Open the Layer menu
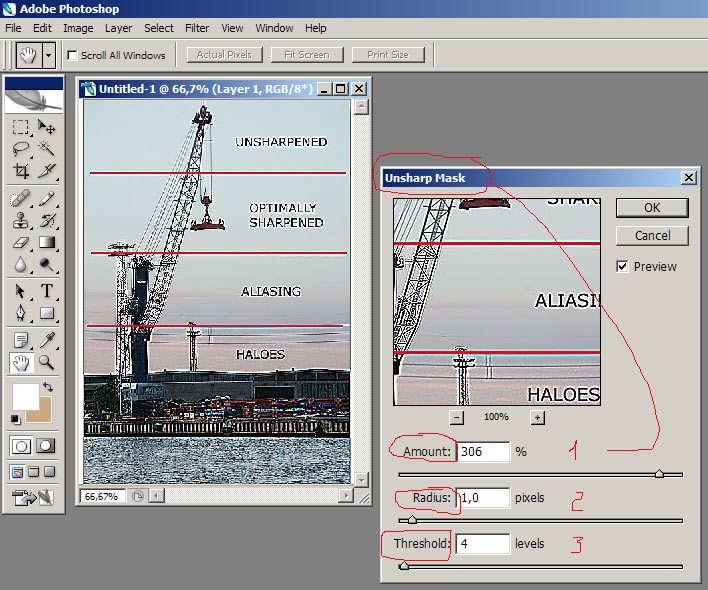The width and height of the screenshot is (708, 590). [x=118, y=28]
